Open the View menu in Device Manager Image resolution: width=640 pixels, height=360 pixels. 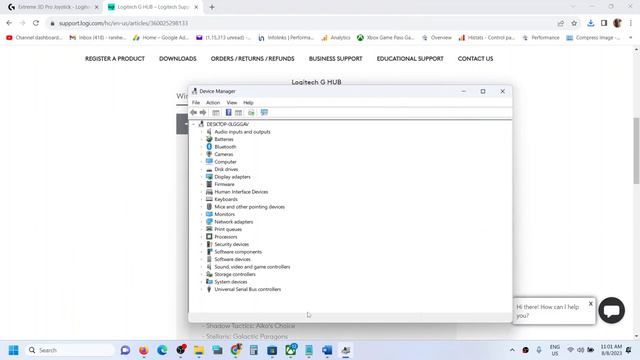(x=231, y=103)
